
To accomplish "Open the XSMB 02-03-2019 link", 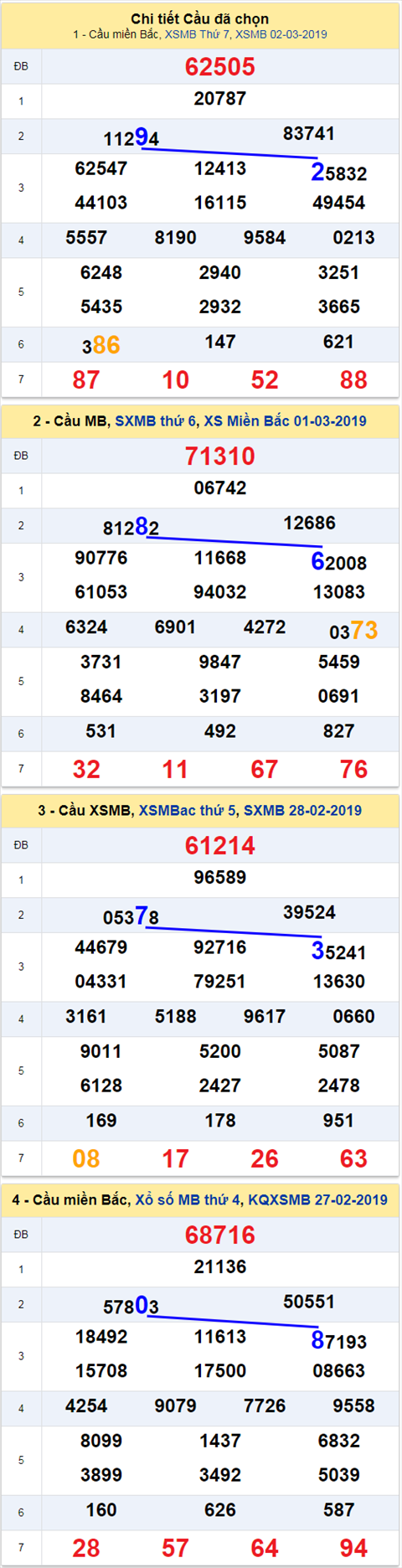I will click(x=281, y=34).
